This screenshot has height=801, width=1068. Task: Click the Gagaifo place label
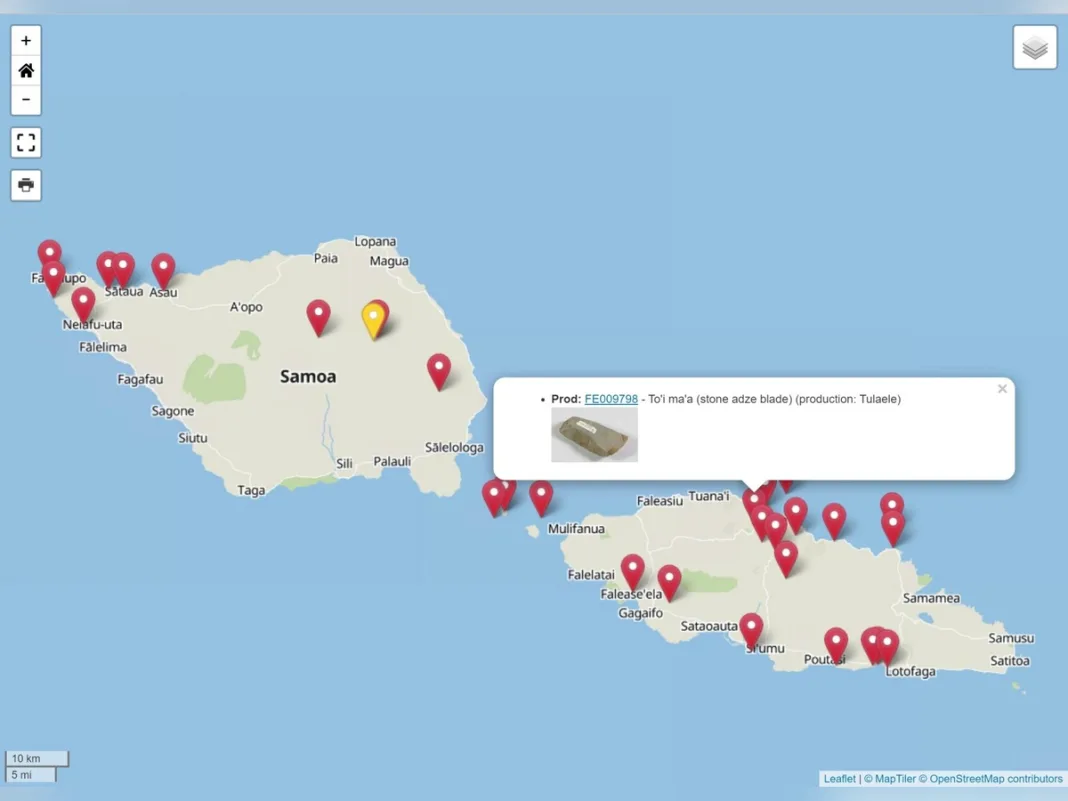point(640,613)
